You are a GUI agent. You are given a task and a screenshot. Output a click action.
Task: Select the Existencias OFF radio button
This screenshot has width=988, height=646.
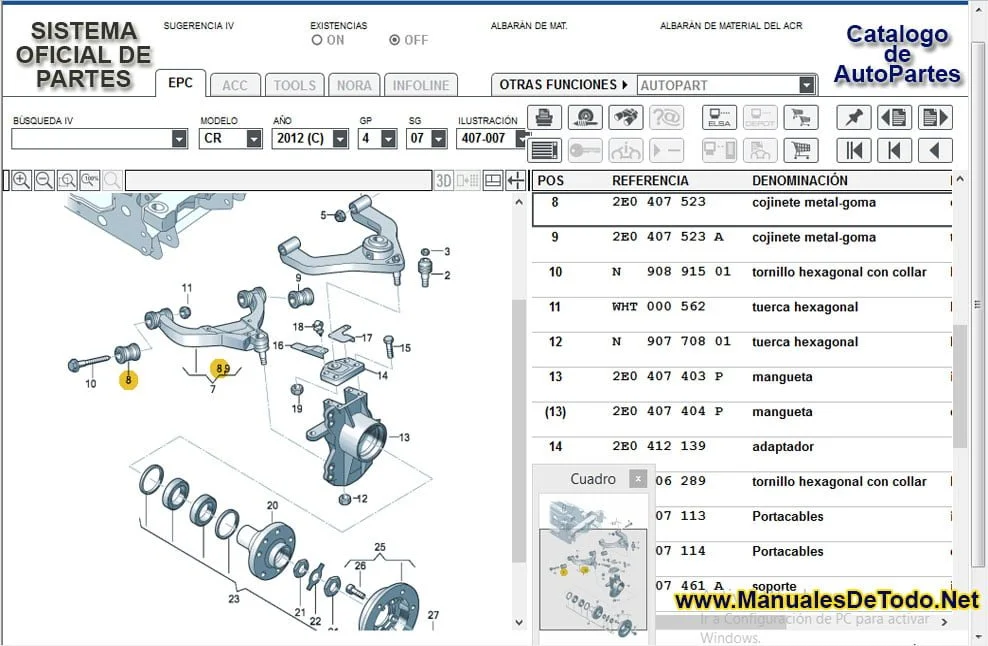(x=394, y=40)
